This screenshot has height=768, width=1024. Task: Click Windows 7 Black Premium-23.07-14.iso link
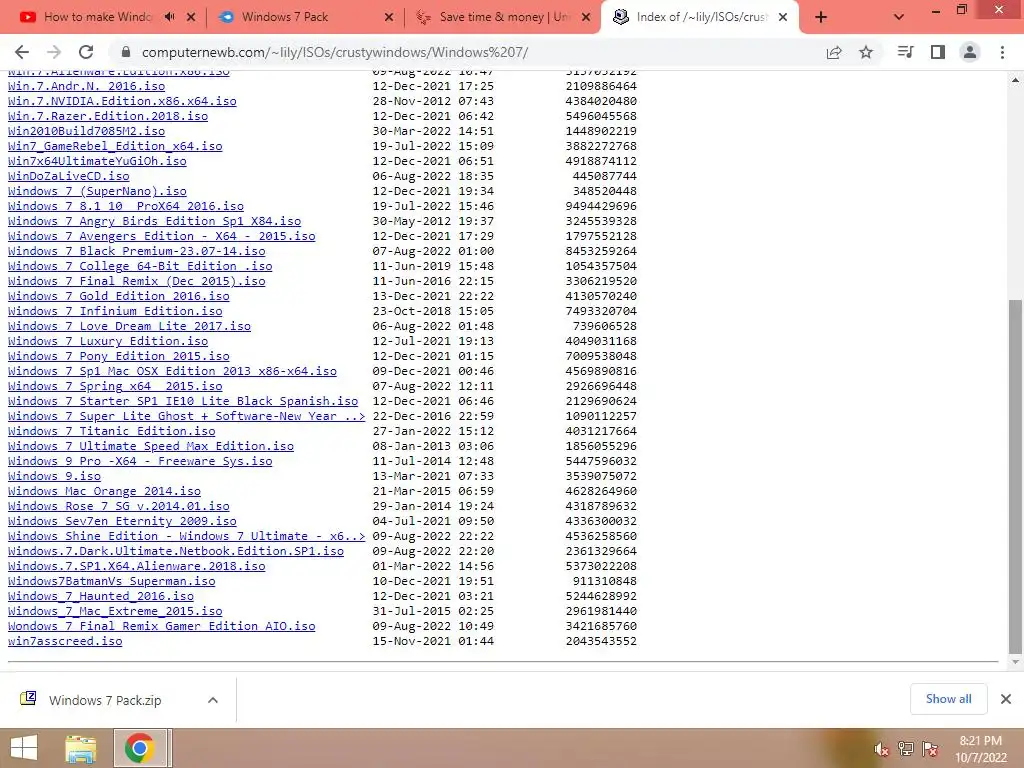tap(136, 251)
